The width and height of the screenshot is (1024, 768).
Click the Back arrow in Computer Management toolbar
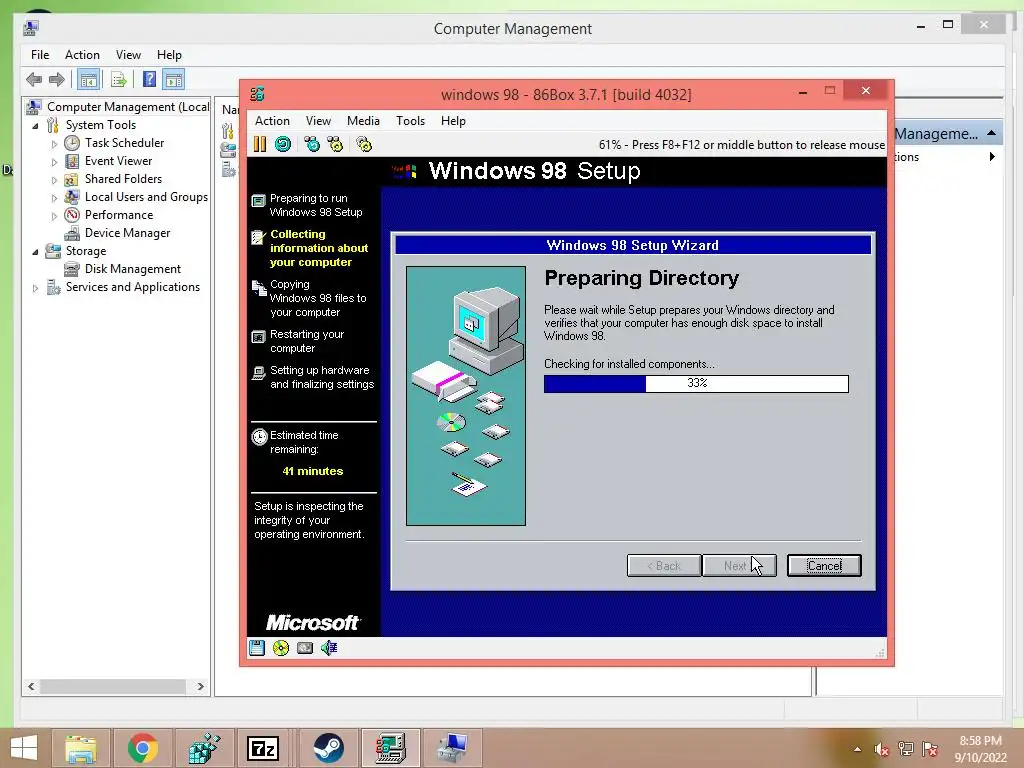pyautogui.click(x=34, y=80)
